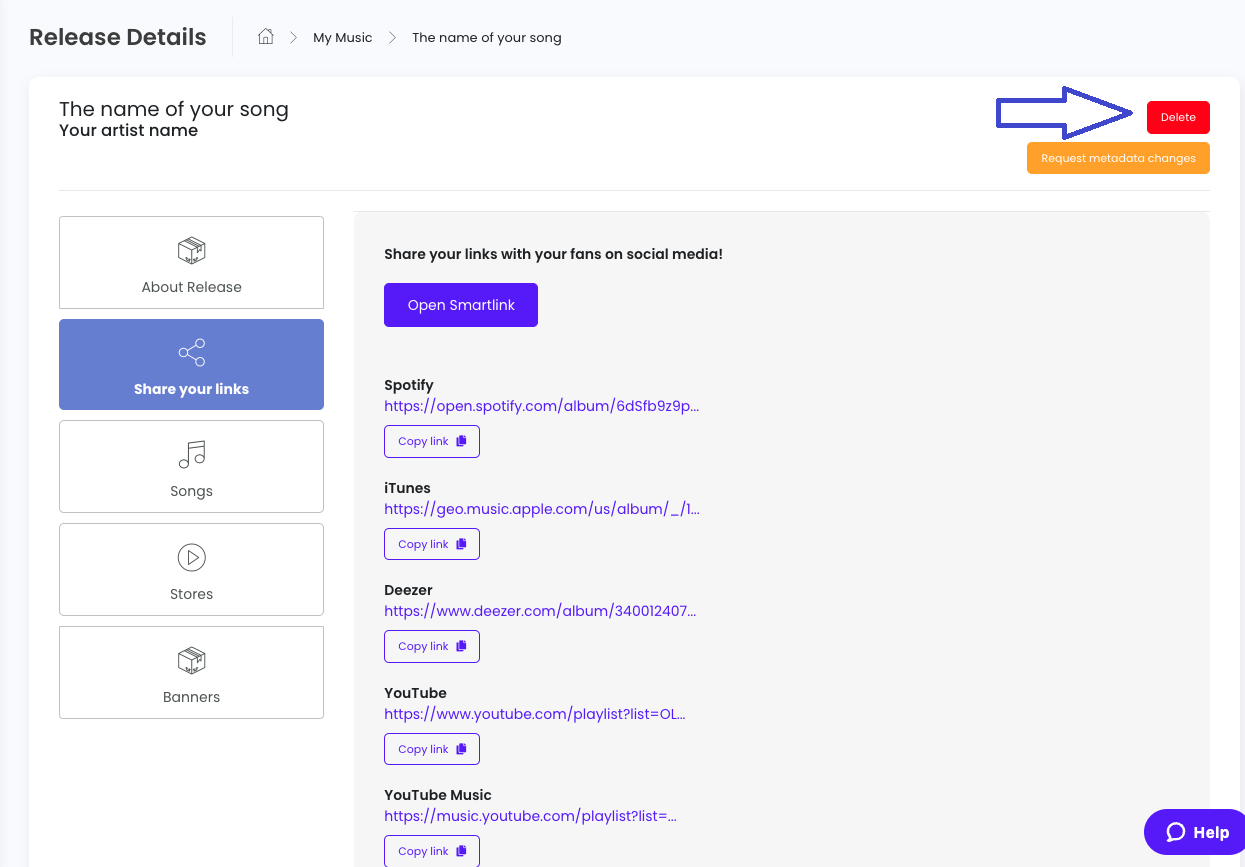Viewport: 1245px width, 867px height.
Task: Click the Open Smartlink button
Action: [x=461, y=305]
